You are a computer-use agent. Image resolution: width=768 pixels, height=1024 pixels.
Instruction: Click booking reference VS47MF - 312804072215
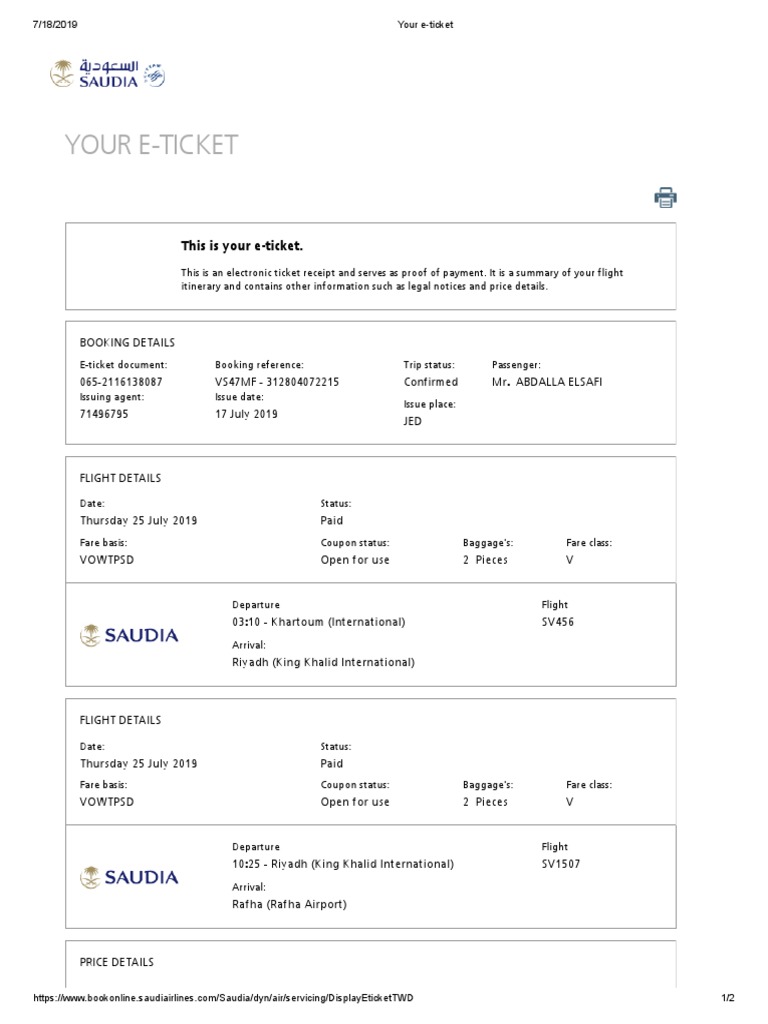pos(277,382)
